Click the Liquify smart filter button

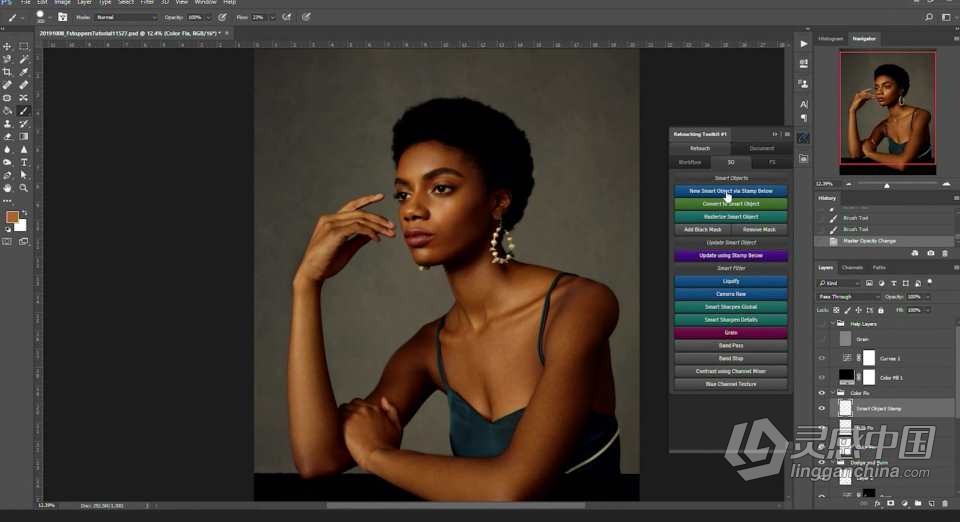pos(731,281)
